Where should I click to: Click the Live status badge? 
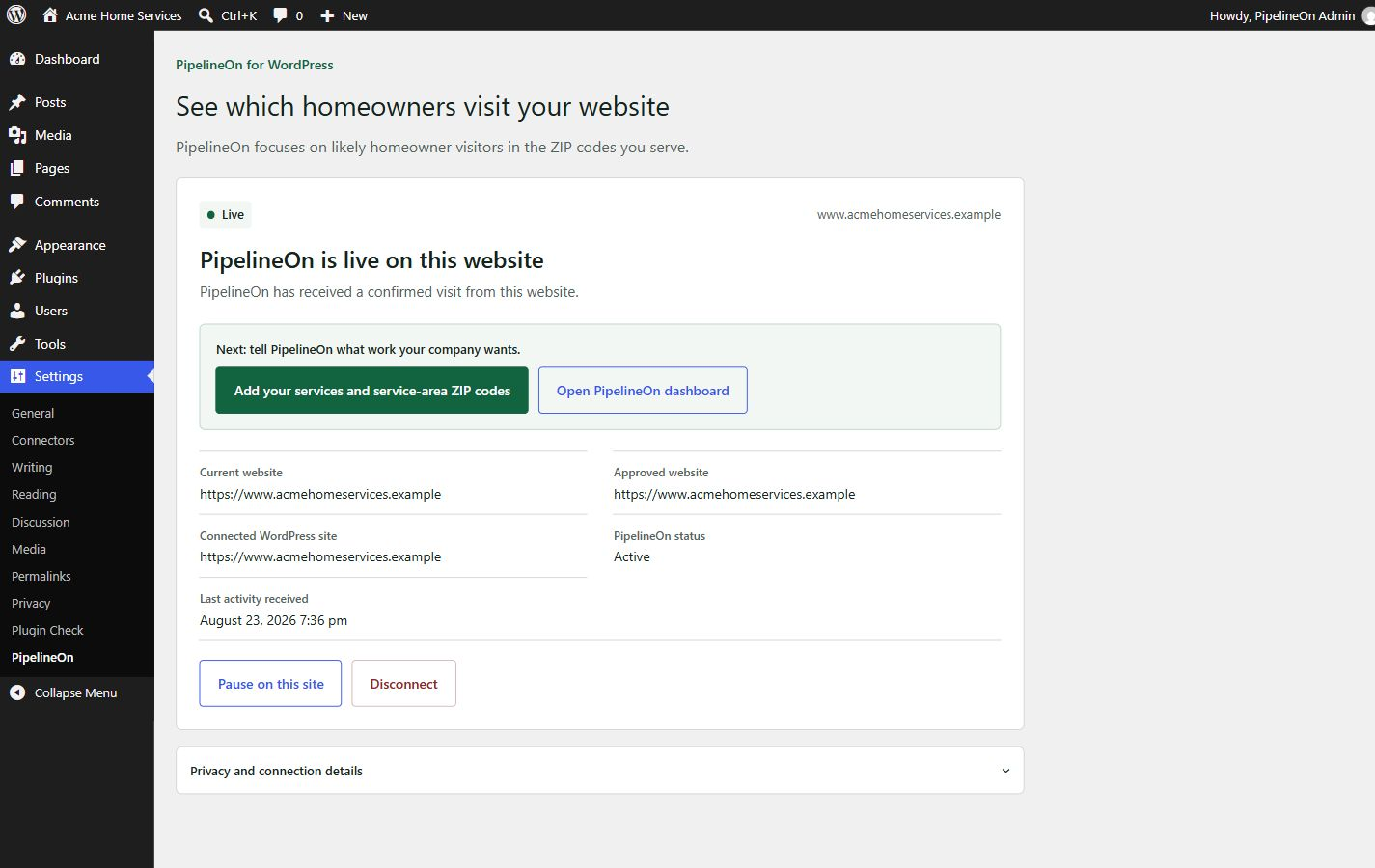pyautogui.click(x=226, y=214)
